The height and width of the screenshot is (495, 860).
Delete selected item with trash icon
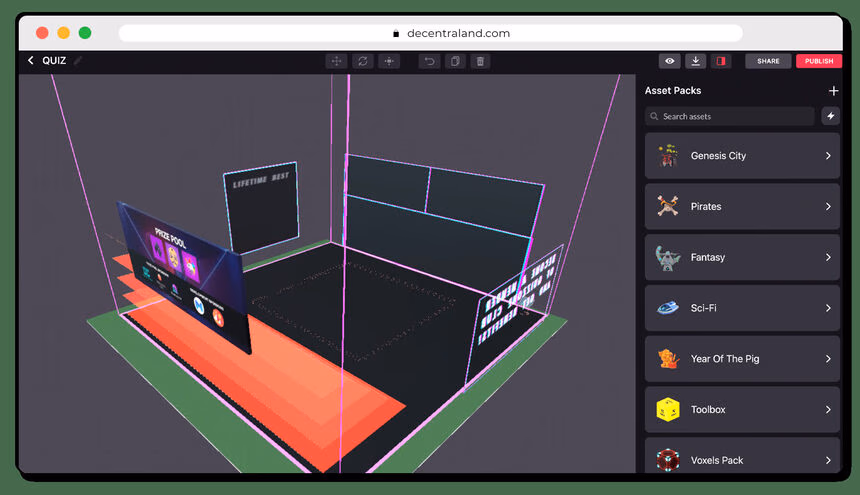[480, 61]
